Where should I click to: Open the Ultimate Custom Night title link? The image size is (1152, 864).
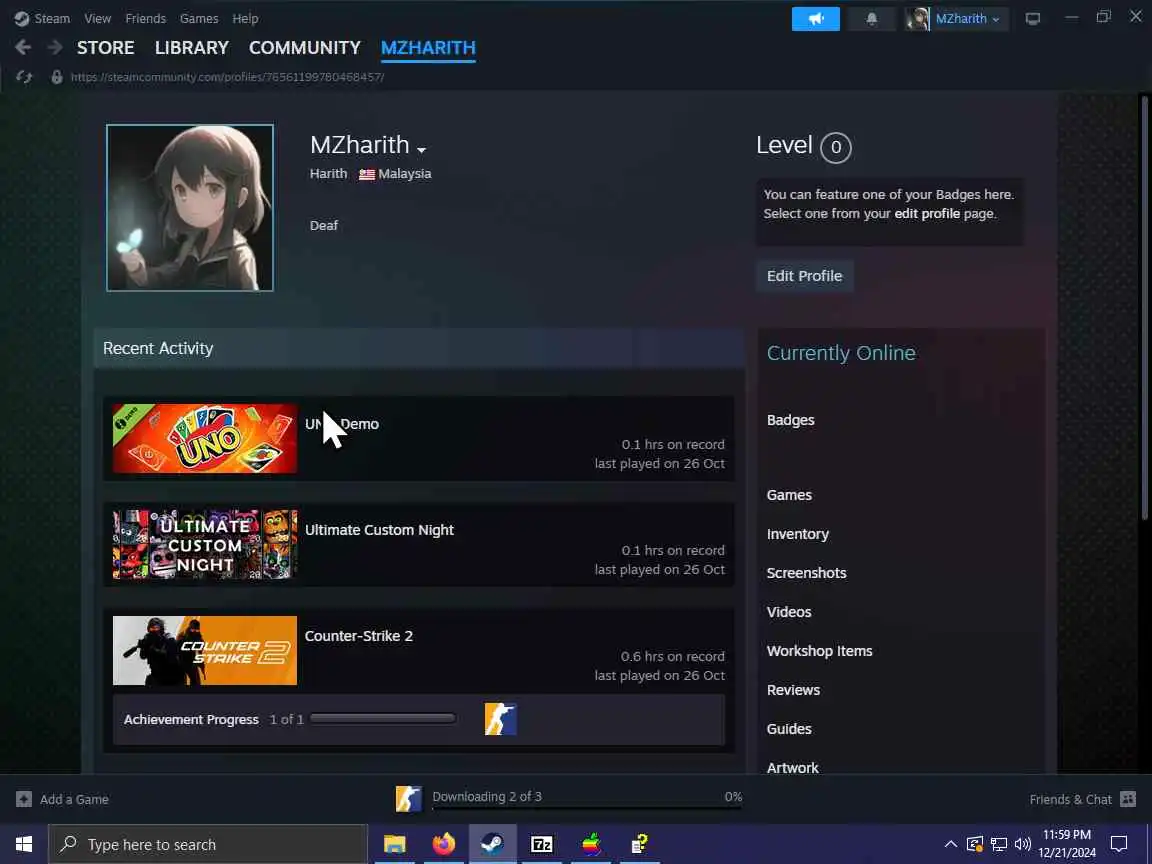click(x=379, y=530)
